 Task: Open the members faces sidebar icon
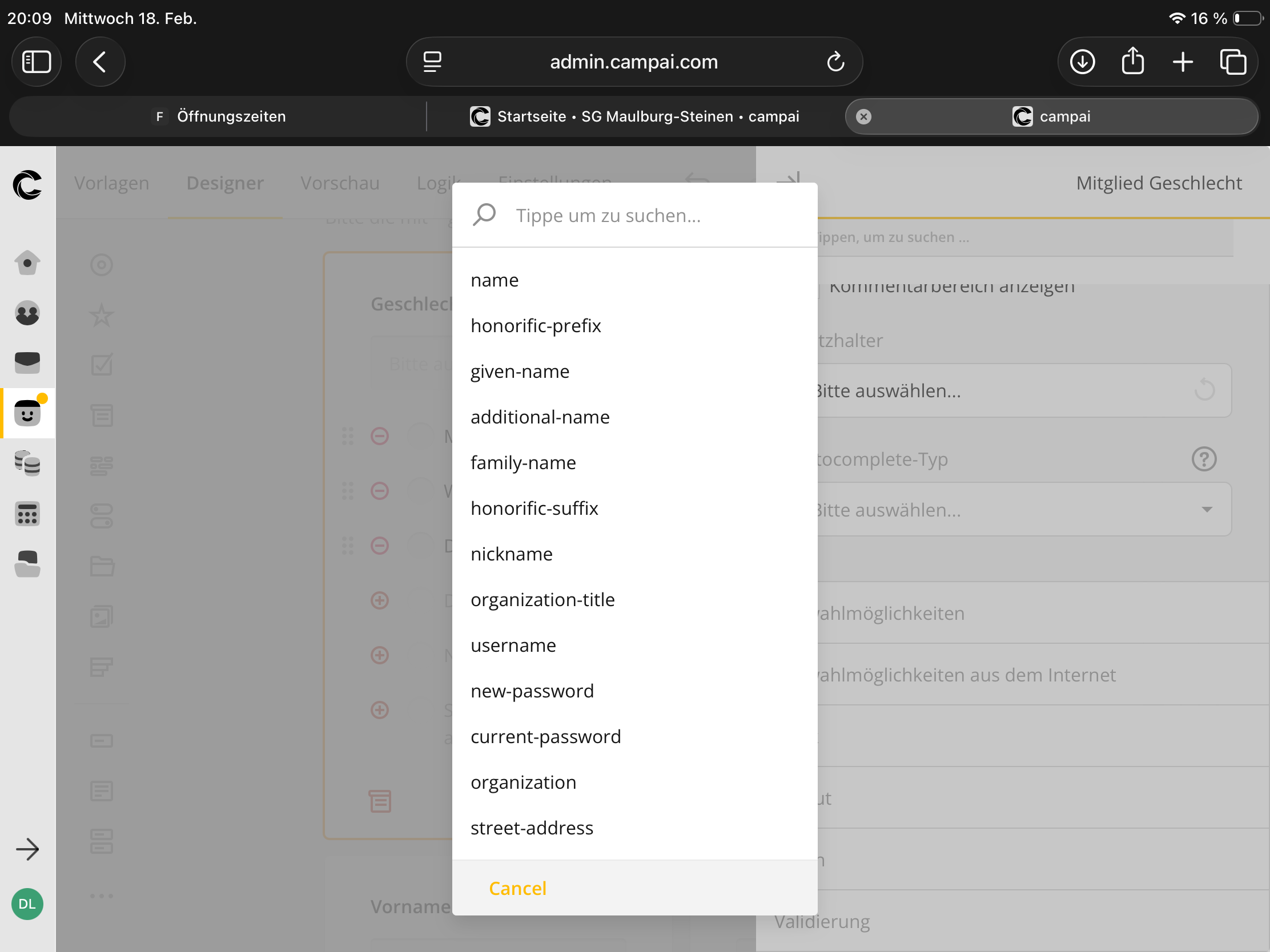[27, 313]
